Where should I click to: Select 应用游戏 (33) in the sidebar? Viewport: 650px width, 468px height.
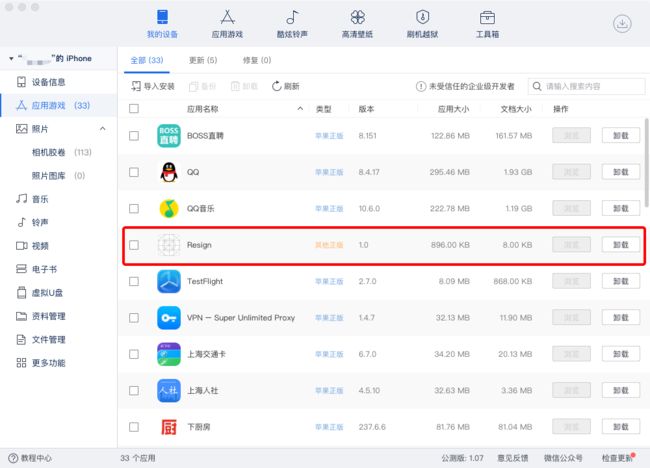coord(58,105)
